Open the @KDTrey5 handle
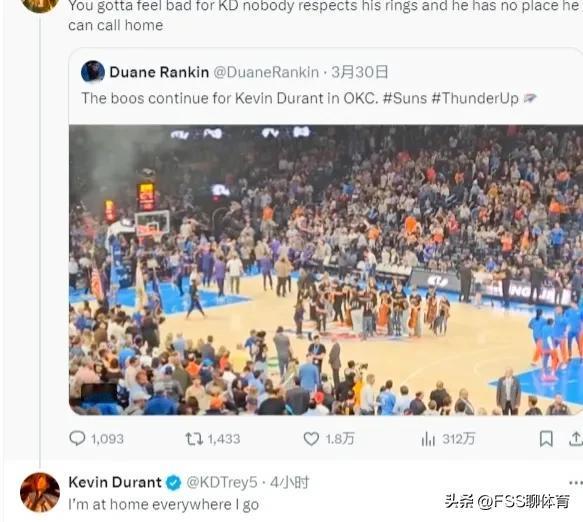Screen dimensions: 583x522 point(222,483)
